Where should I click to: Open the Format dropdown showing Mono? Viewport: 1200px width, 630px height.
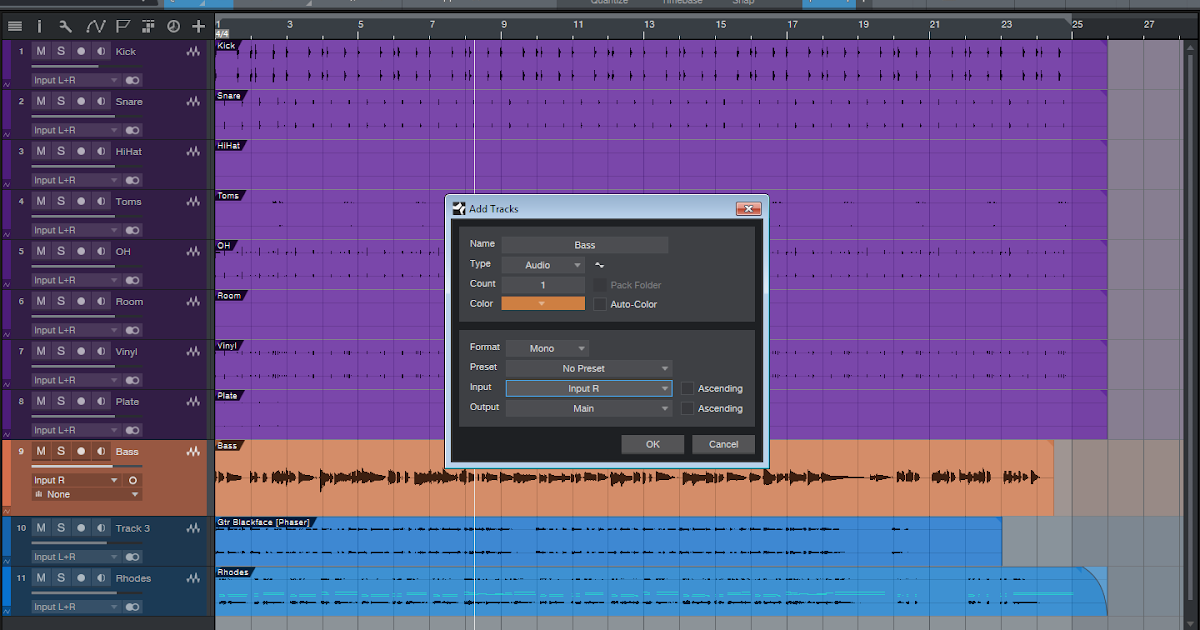pos(547,347)
